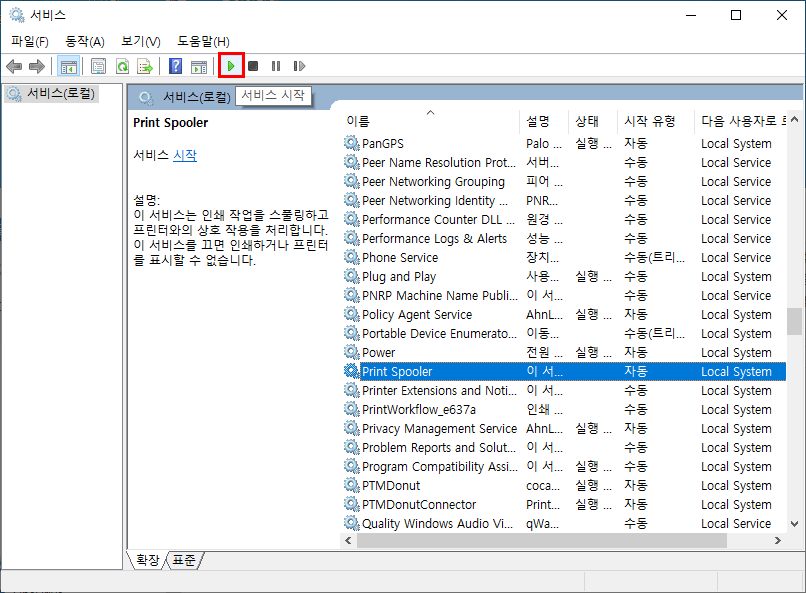Image resolution: width=806 pixels, height=593 pixels.
Task: Select Performance Counter DLL service
Action: [x=564, y=219]
